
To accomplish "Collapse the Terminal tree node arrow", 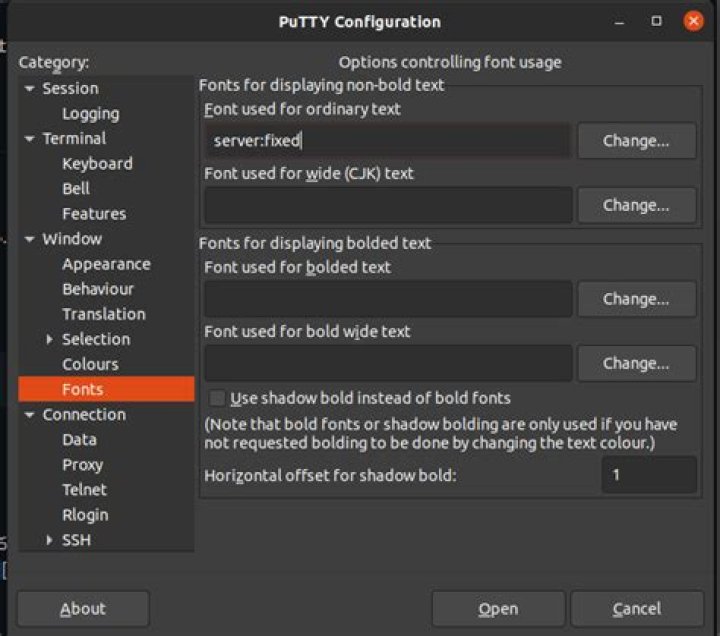I will pyautogui.click(x=30, y=139).
